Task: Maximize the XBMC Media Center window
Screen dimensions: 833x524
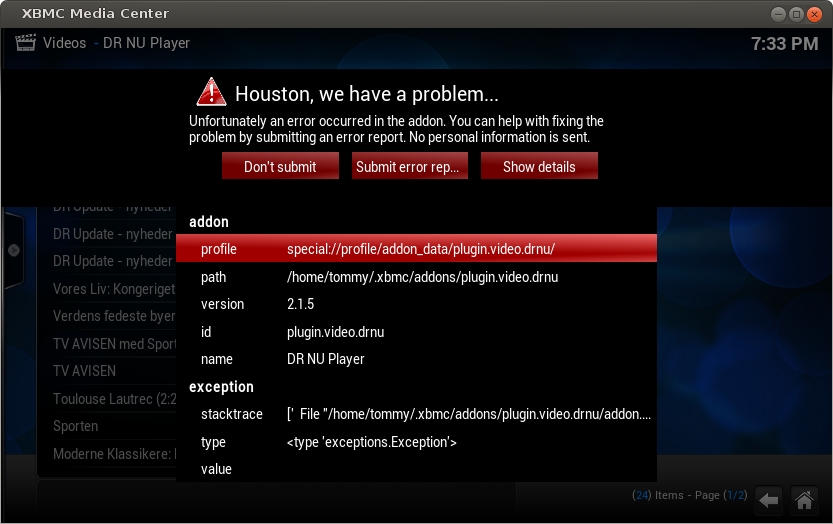Action: pos(796,14)
